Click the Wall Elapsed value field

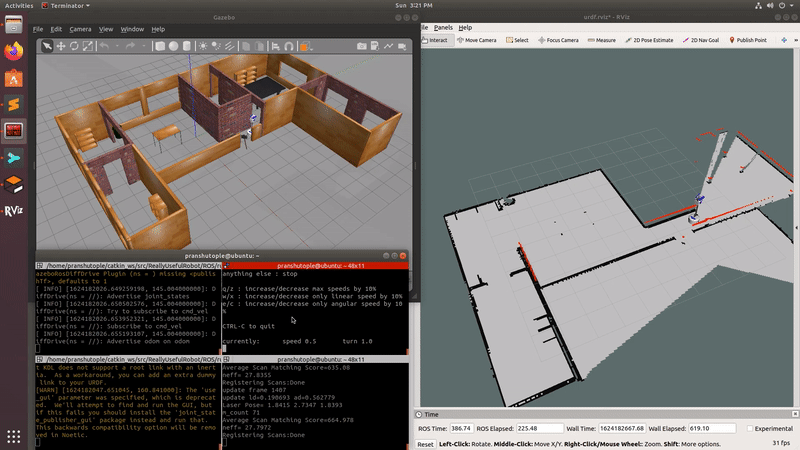pos(712,429)
